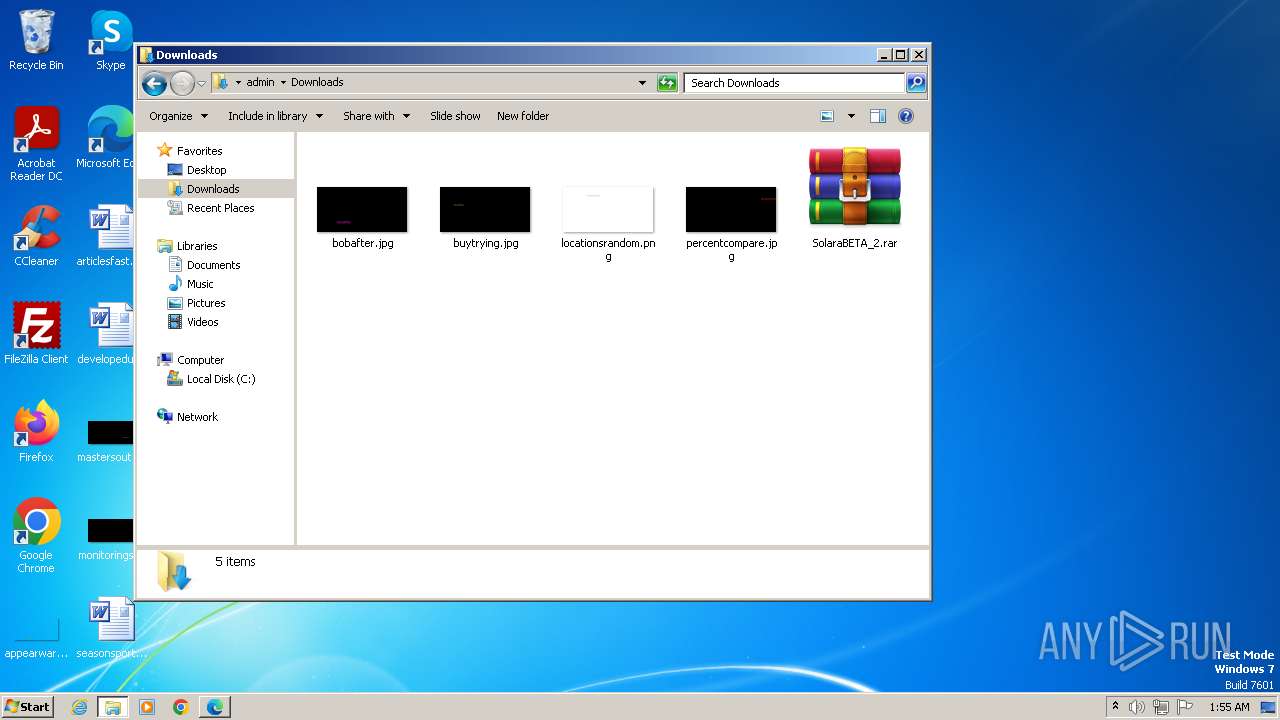Open the Share with menu

[x=376, y=116]
